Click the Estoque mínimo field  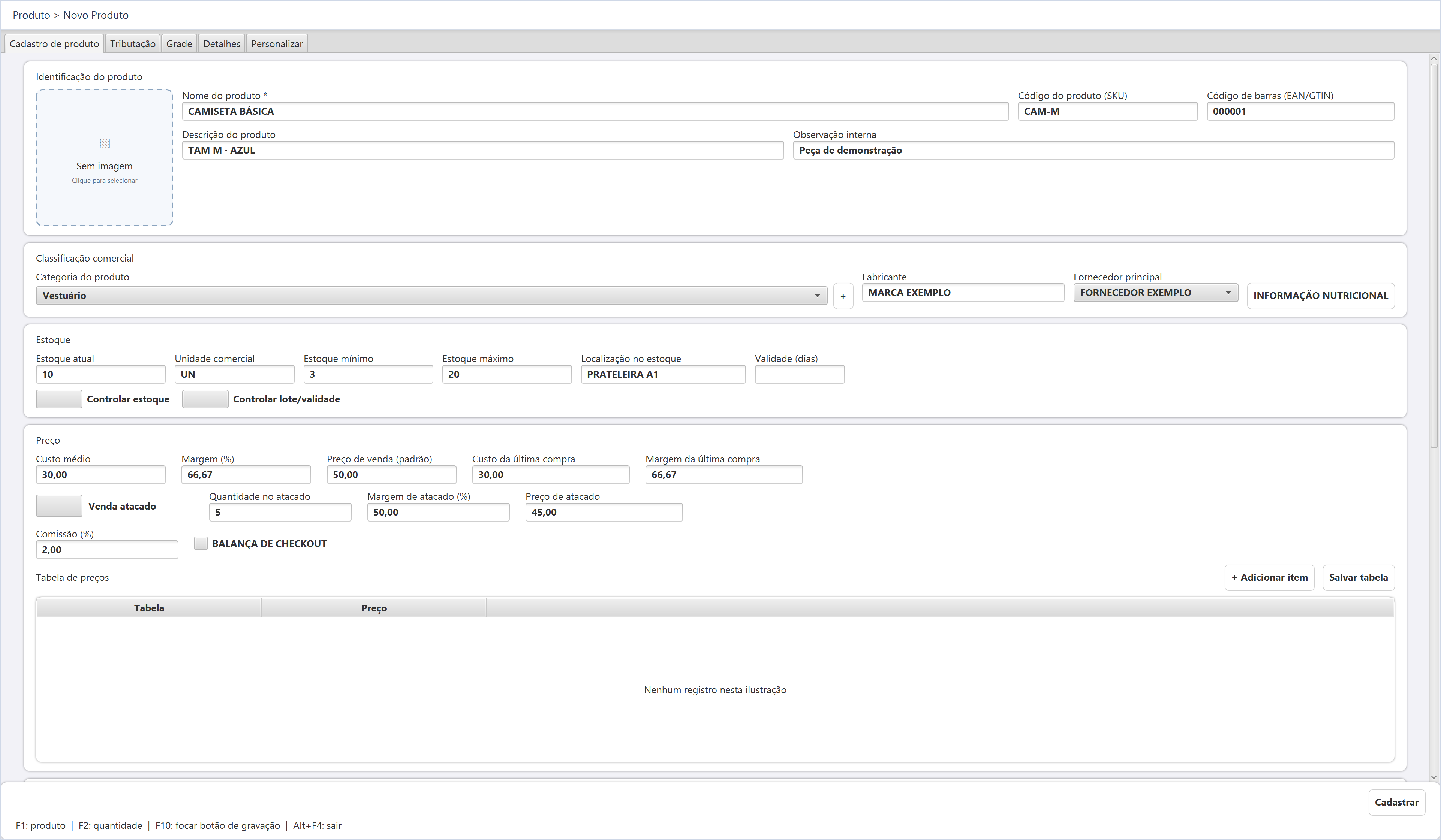[368, 374]
